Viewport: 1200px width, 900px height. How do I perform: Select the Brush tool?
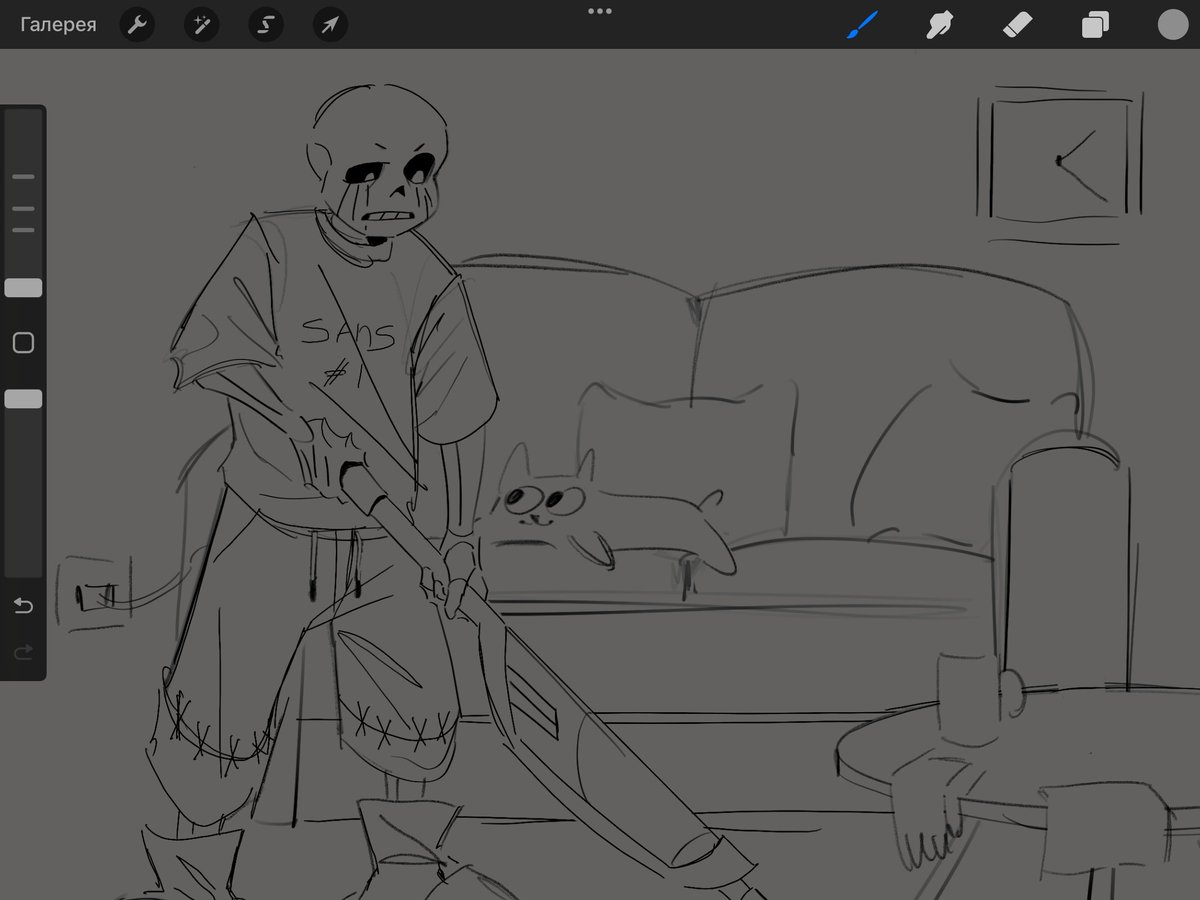pyautogui.click(x=862, y=25)
